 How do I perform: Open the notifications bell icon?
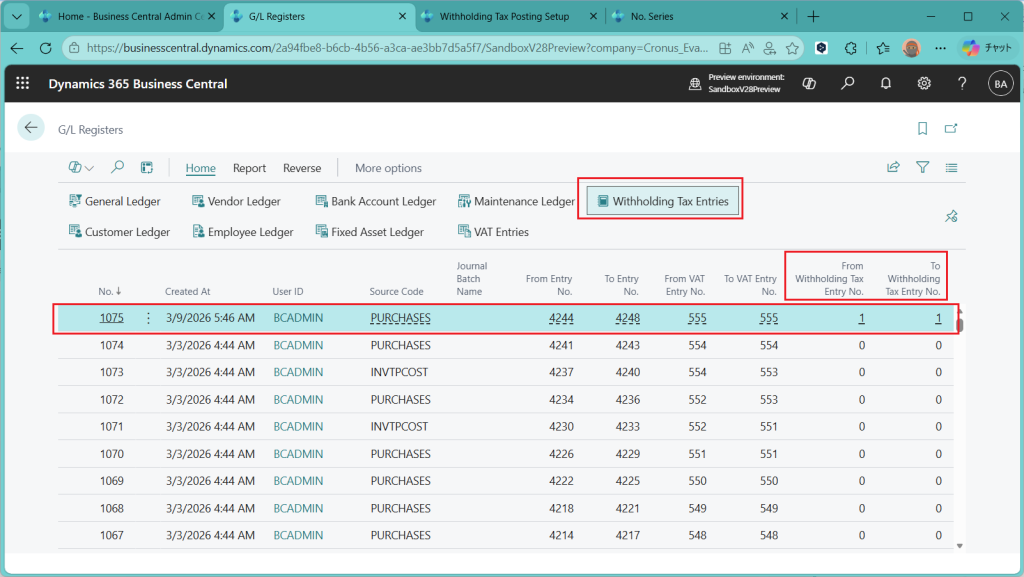886,84
